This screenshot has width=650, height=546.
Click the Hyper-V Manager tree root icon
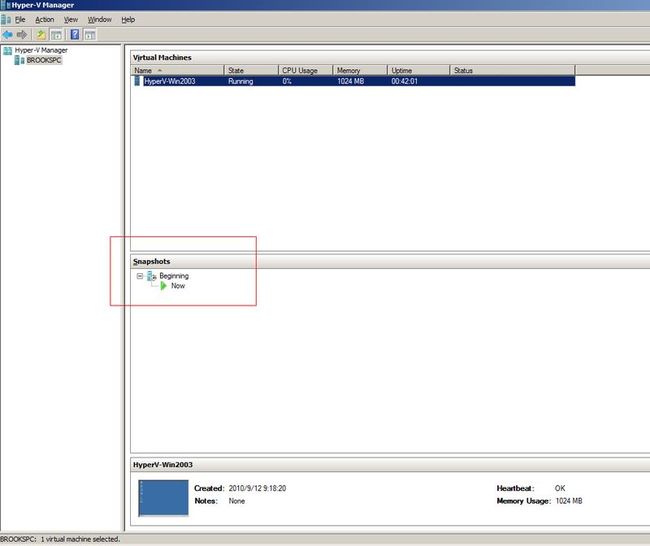7,51
